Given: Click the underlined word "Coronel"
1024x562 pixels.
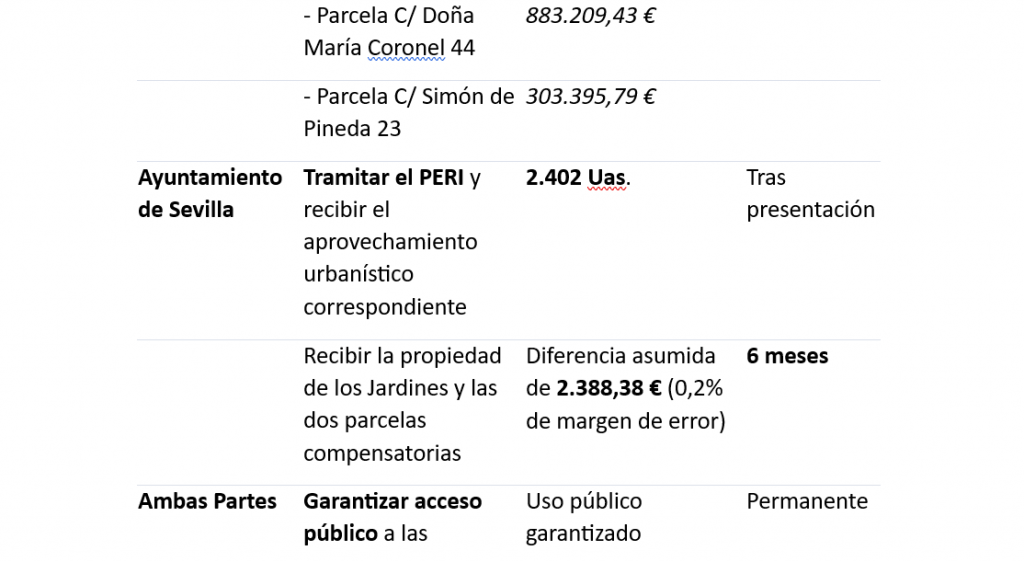Looking at the screenshot, I should pyautogui.click(x=406, y=48).
